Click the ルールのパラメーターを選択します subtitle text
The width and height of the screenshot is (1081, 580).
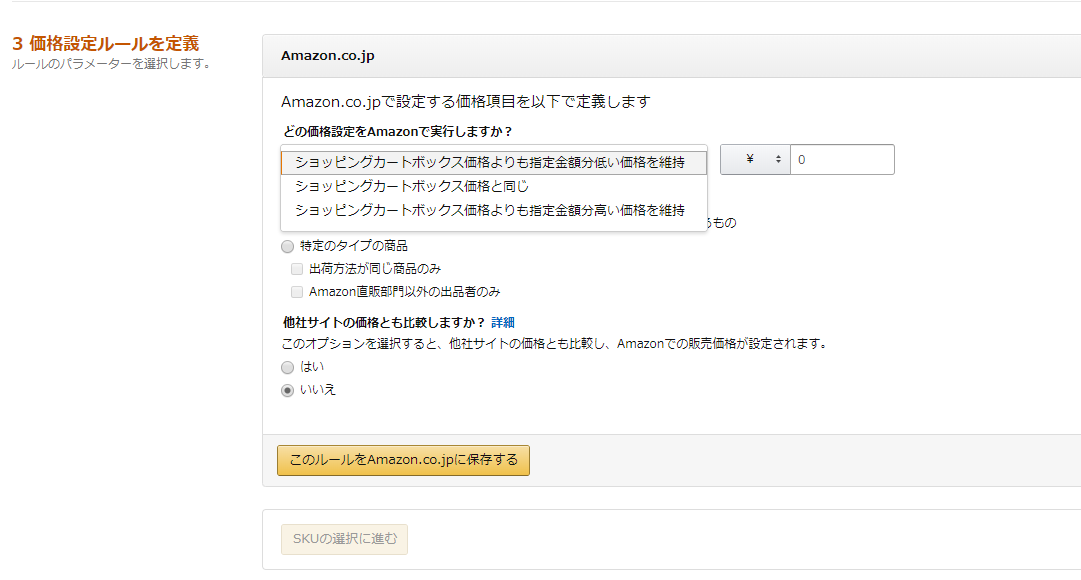pos(110,65)
